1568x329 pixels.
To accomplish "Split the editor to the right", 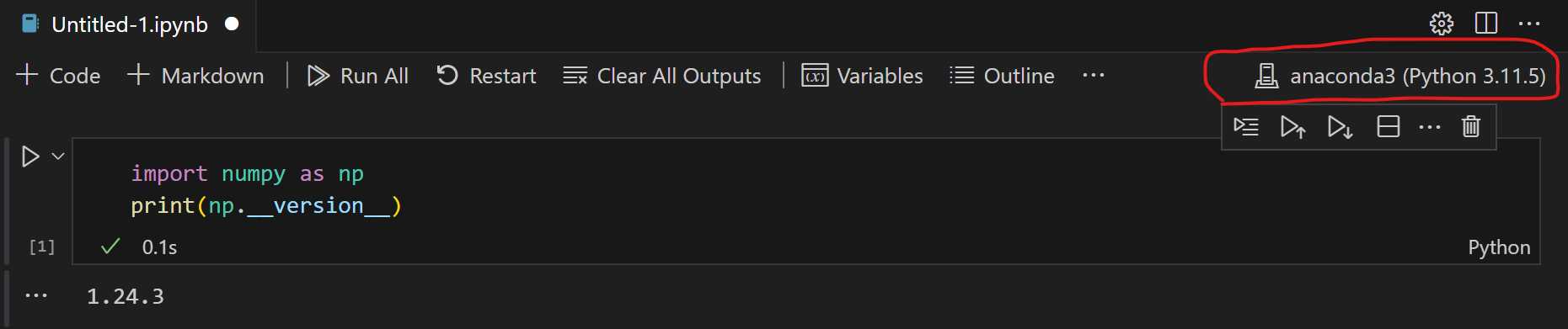I will tap(1486, 24).
